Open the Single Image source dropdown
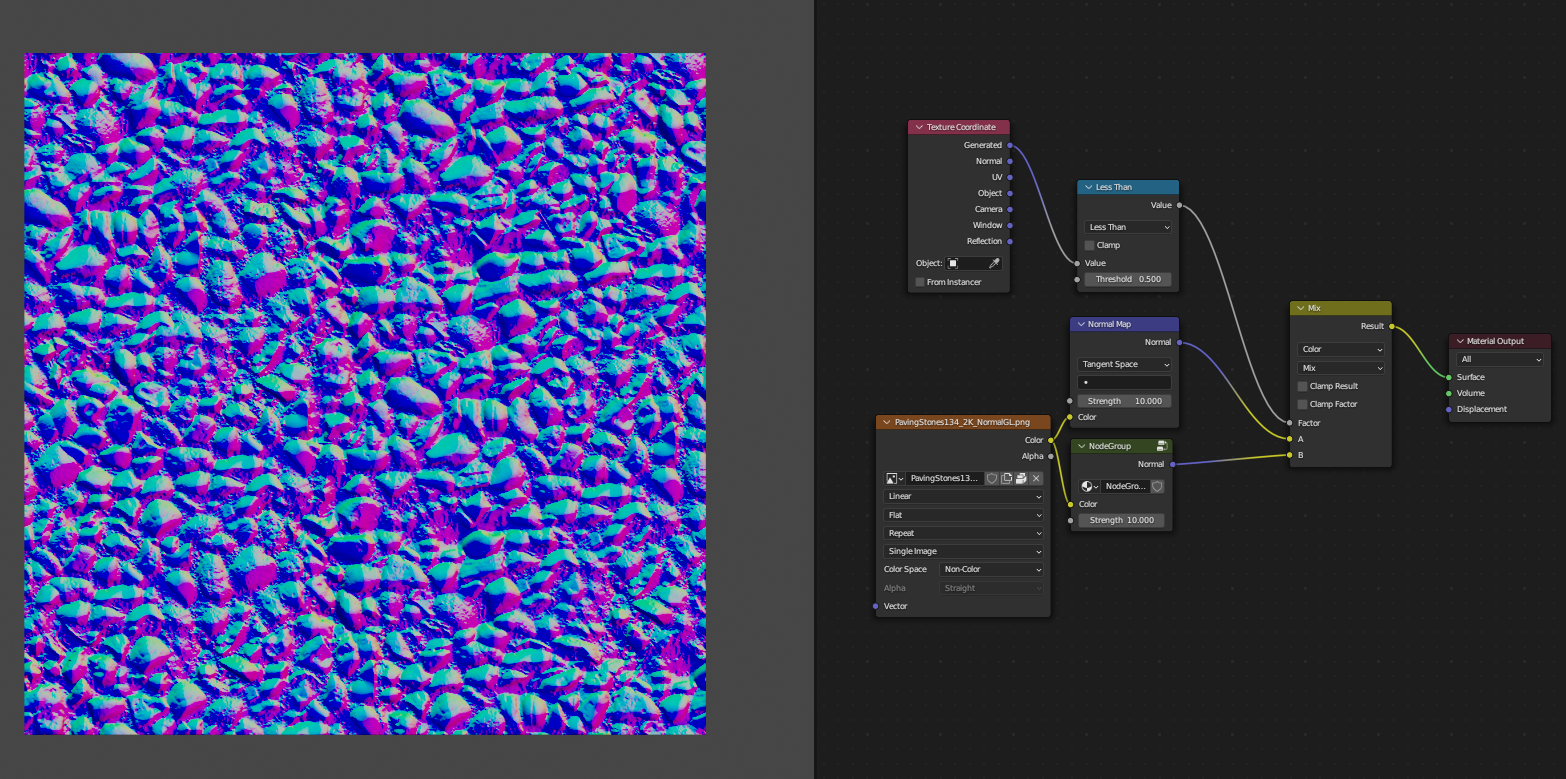 (x=964, y=551)
